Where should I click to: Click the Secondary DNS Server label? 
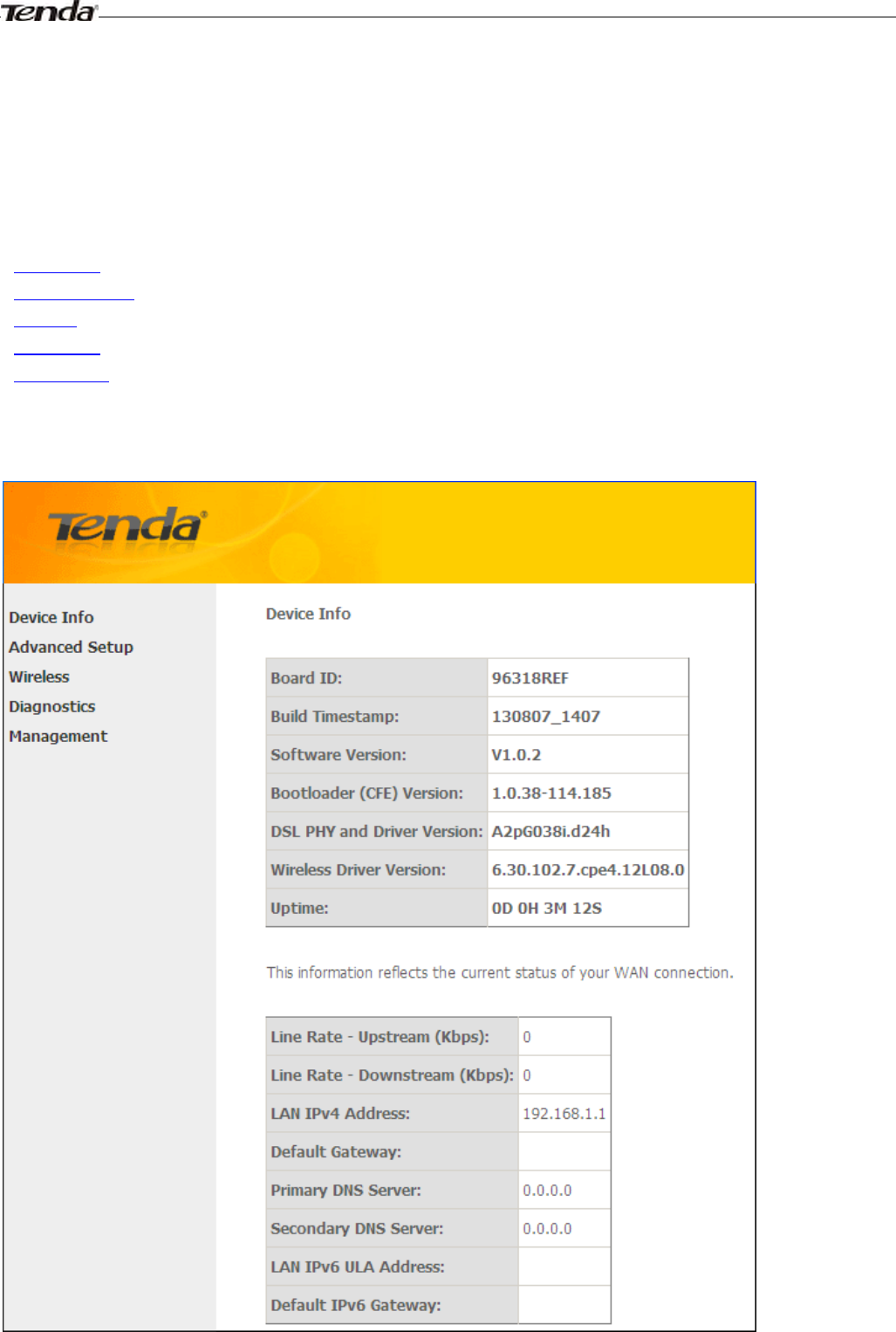(x=357, y=1229)
